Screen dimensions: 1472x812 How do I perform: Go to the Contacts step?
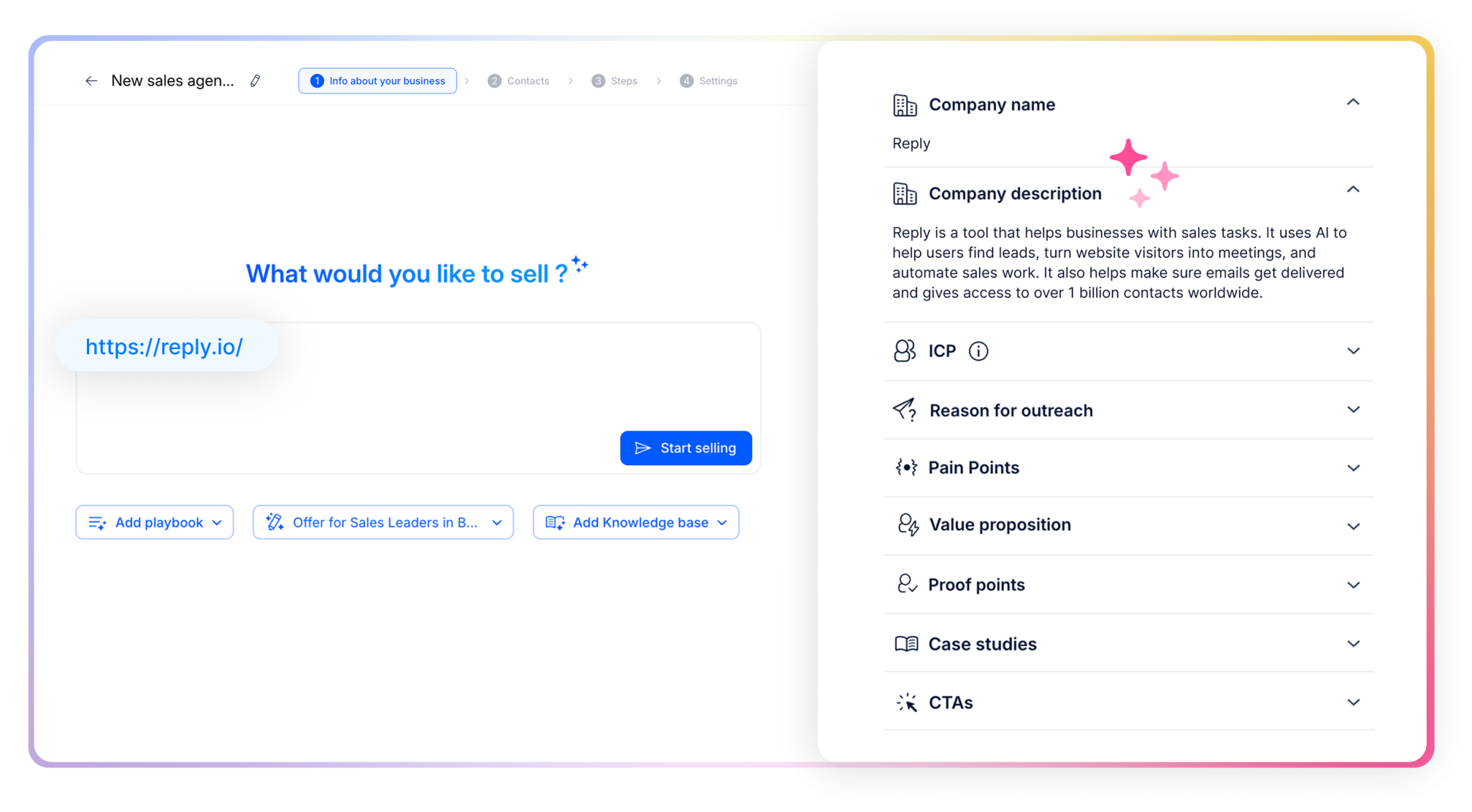(x=519, y=81)
